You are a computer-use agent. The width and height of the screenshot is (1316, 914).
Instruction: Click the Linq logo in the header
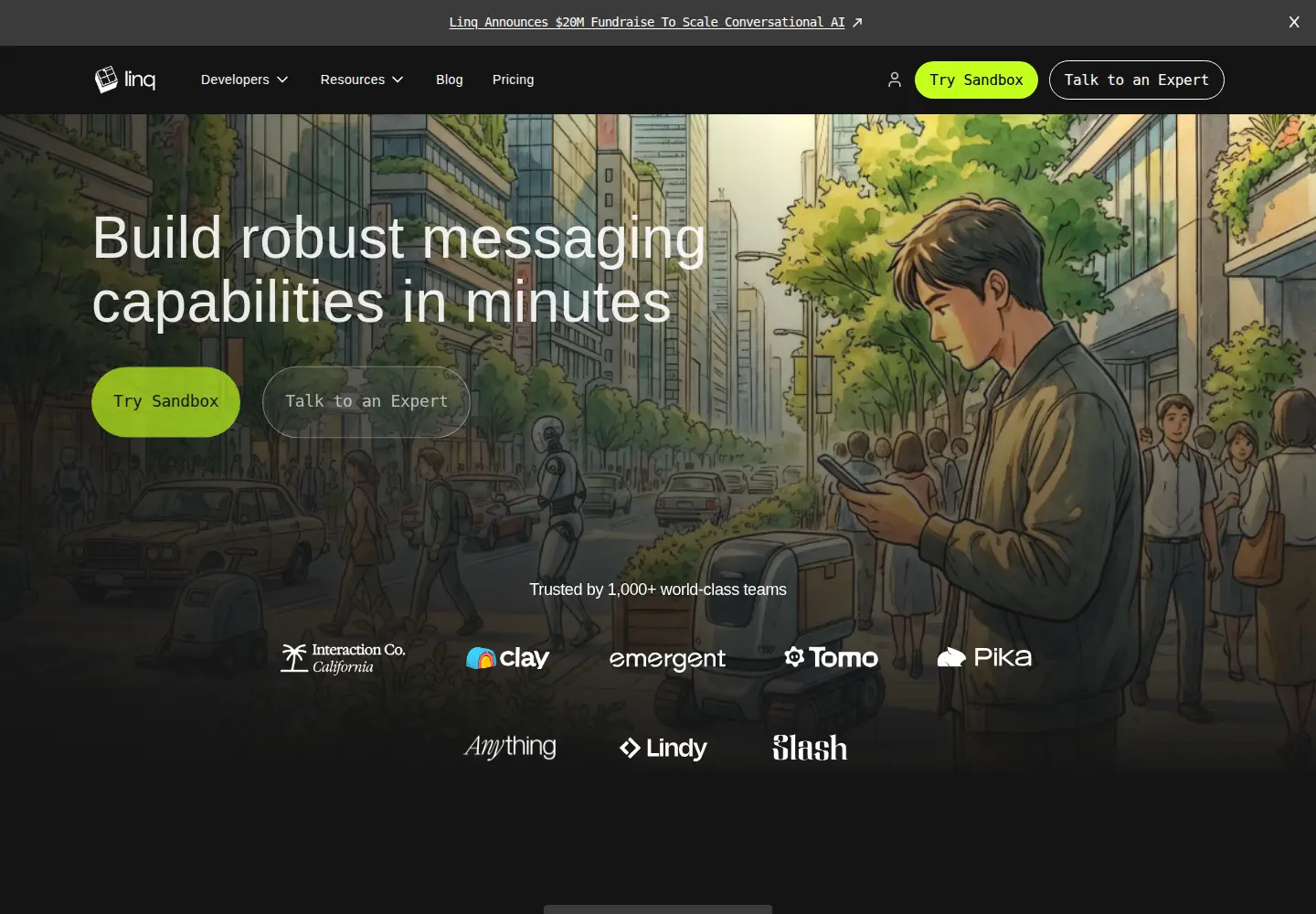click(x=125, y=80)
